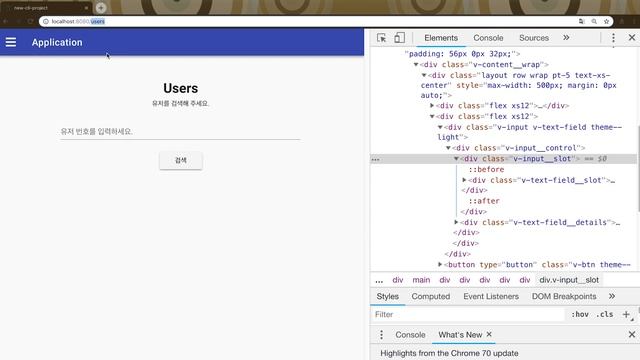Open the DOM Breakpoints tab

click(x=564, y=296)
